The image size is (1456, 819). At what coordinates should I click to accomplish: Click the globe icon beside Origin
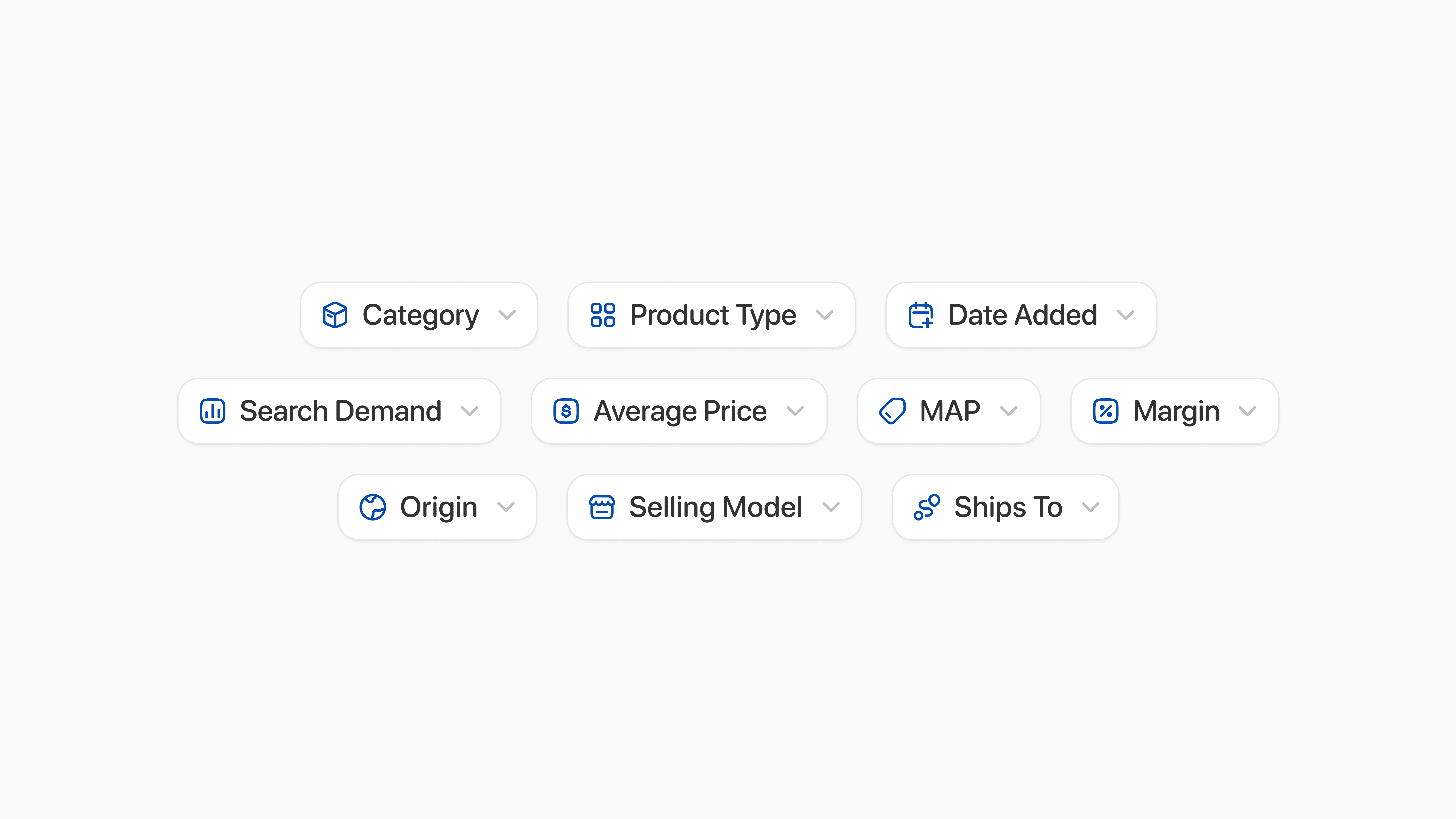tap(372, 507)
